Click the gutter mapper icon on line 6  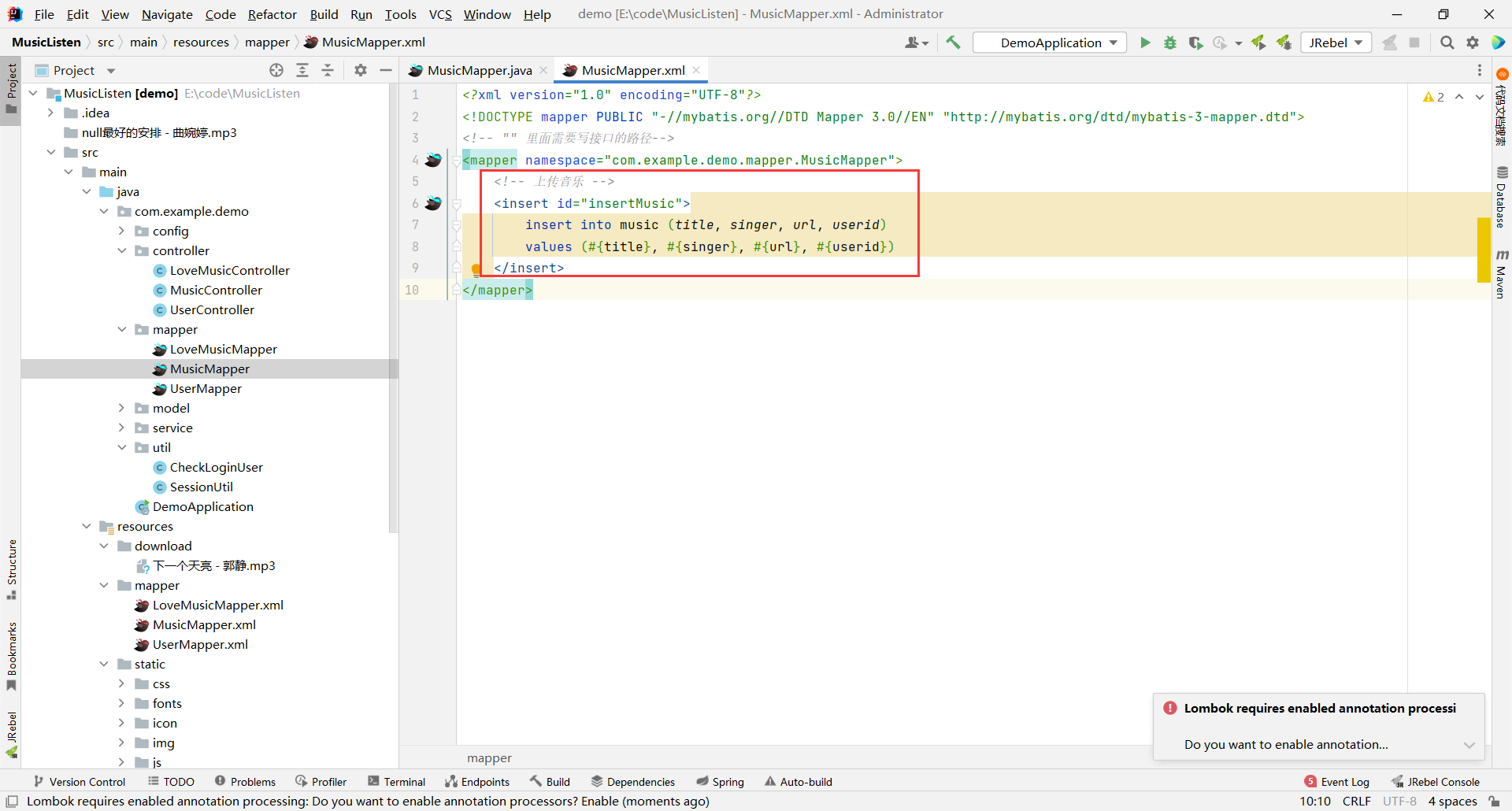(433, 203)
